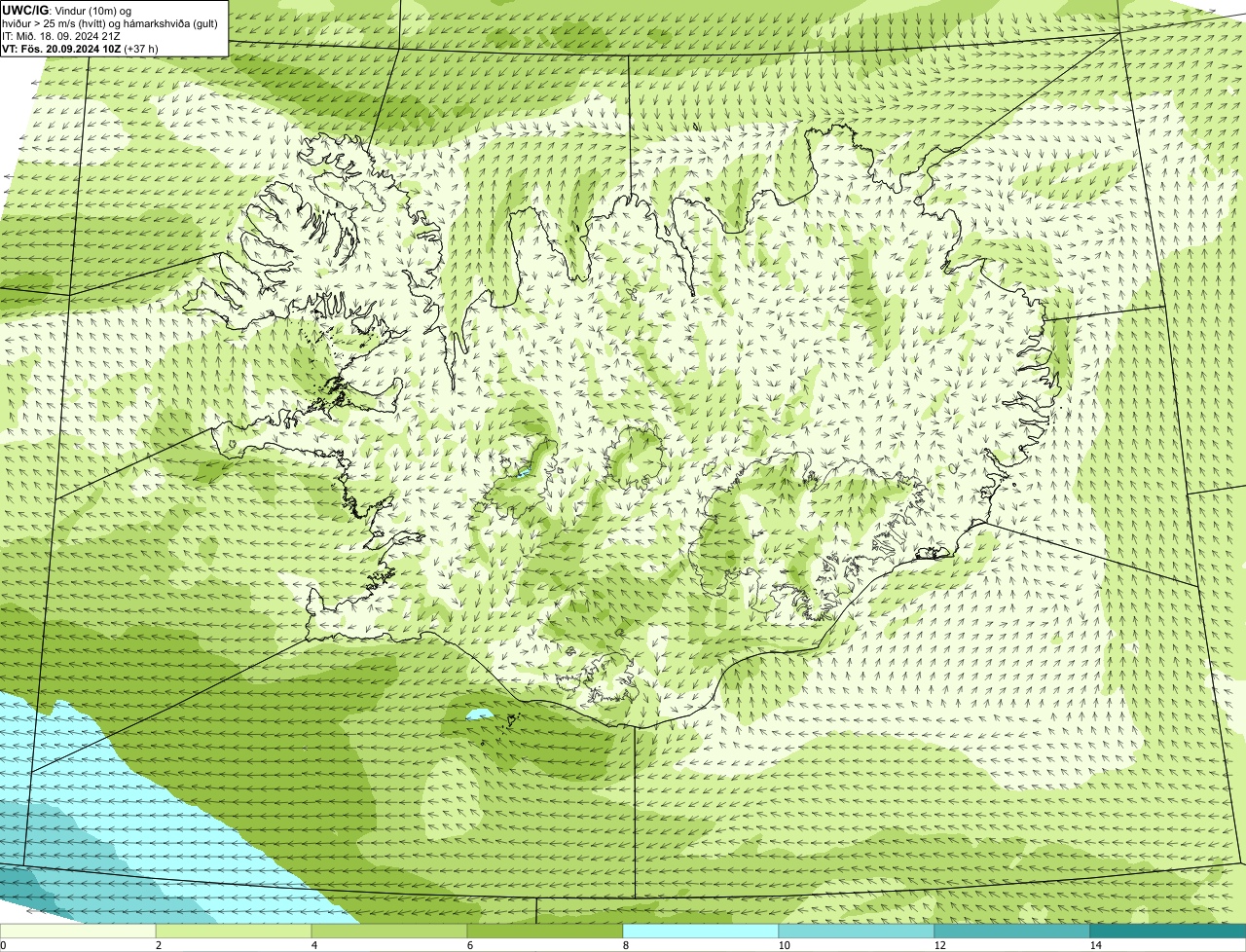Select the 'IT: Mið. 18. 09. 2024 21Z' line
Screen dimensions: 1246x952
61,36
